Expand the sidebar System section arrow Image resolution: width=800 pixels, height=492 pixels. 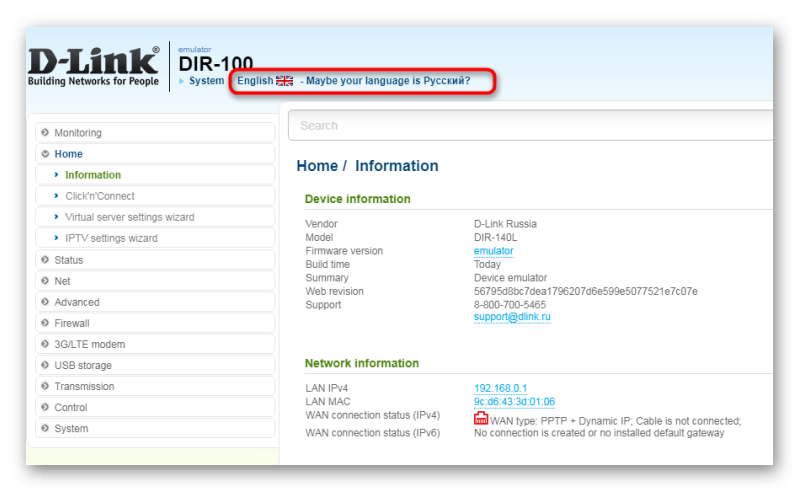(x=45, y=428)
